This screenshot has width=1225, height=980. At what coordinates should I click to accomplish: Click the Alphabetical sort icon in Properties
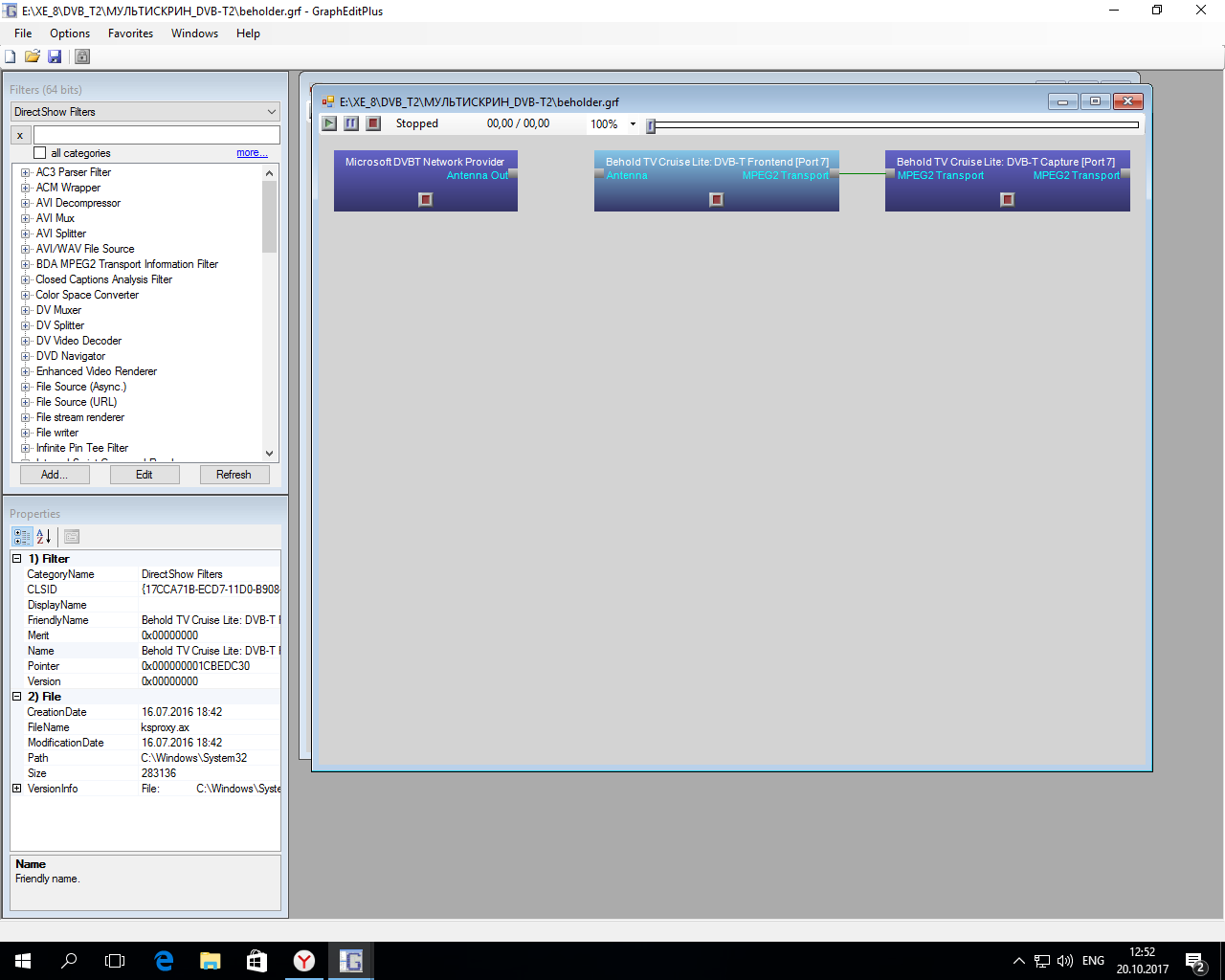(44, 537)
